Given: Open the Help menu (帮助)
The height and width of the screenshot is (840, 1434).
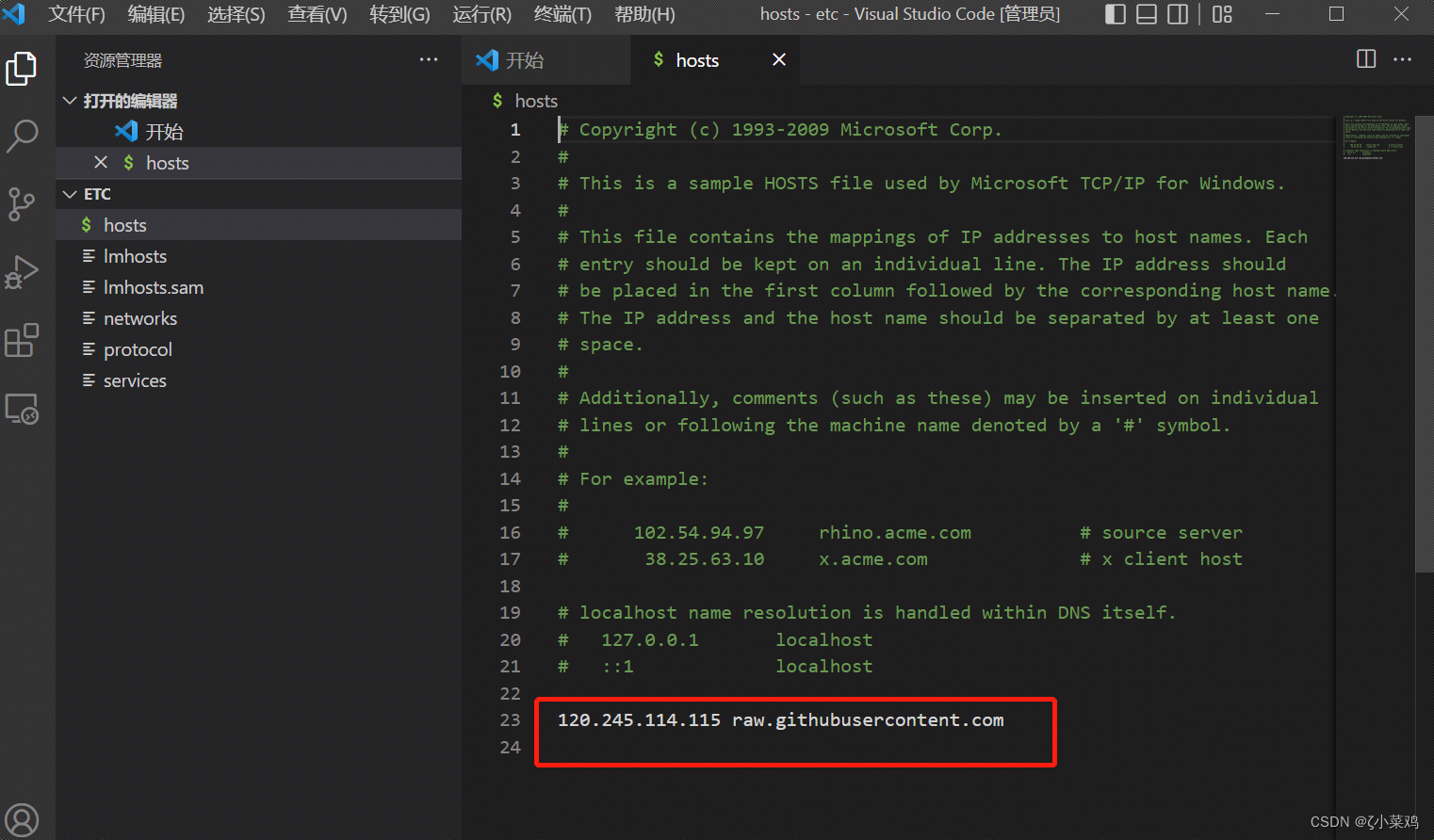Looking at the screenshot, I should (x=644, y=14).
